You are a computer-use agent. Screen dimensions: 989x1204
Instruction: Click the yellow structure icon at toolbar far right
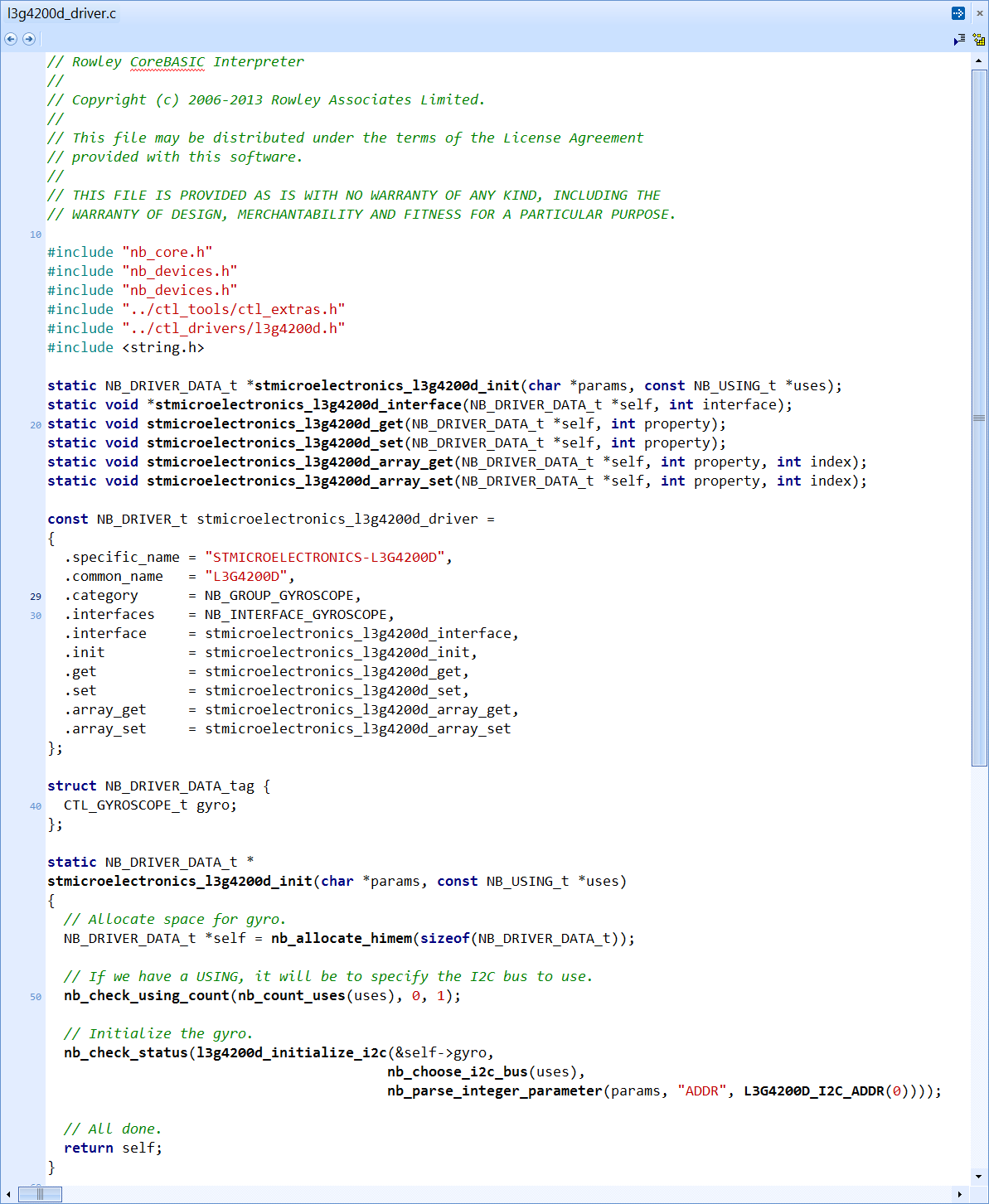pos(979,39)
